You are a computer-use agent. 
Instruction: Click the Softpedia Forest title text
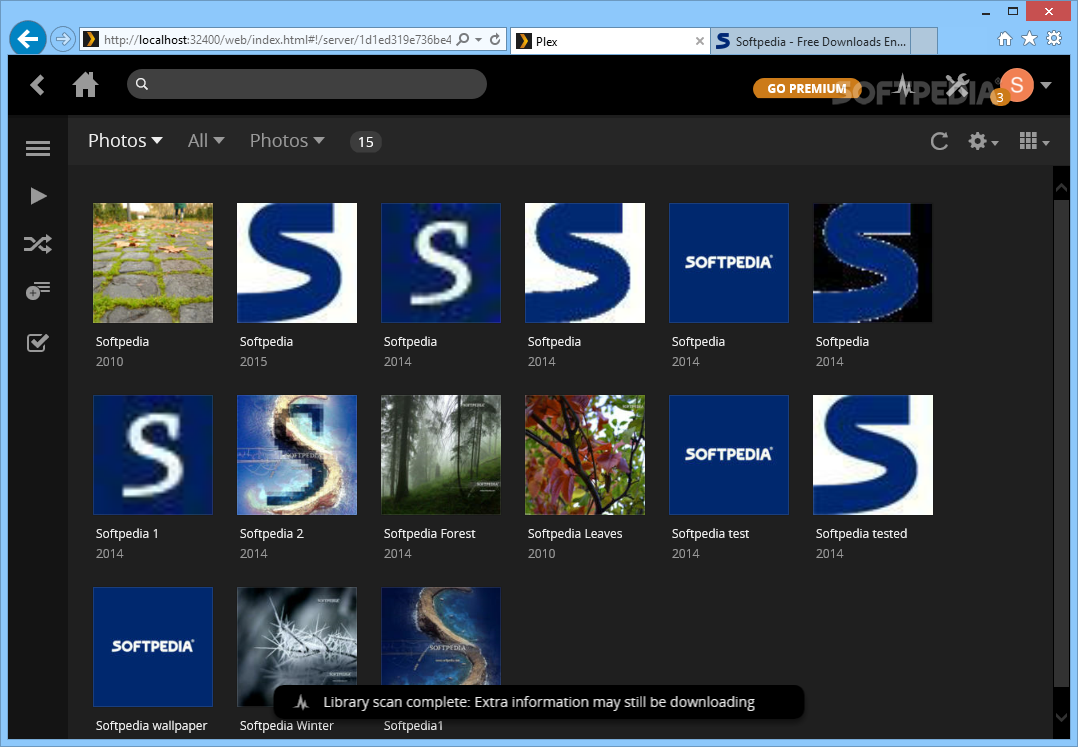click(430, 534)
